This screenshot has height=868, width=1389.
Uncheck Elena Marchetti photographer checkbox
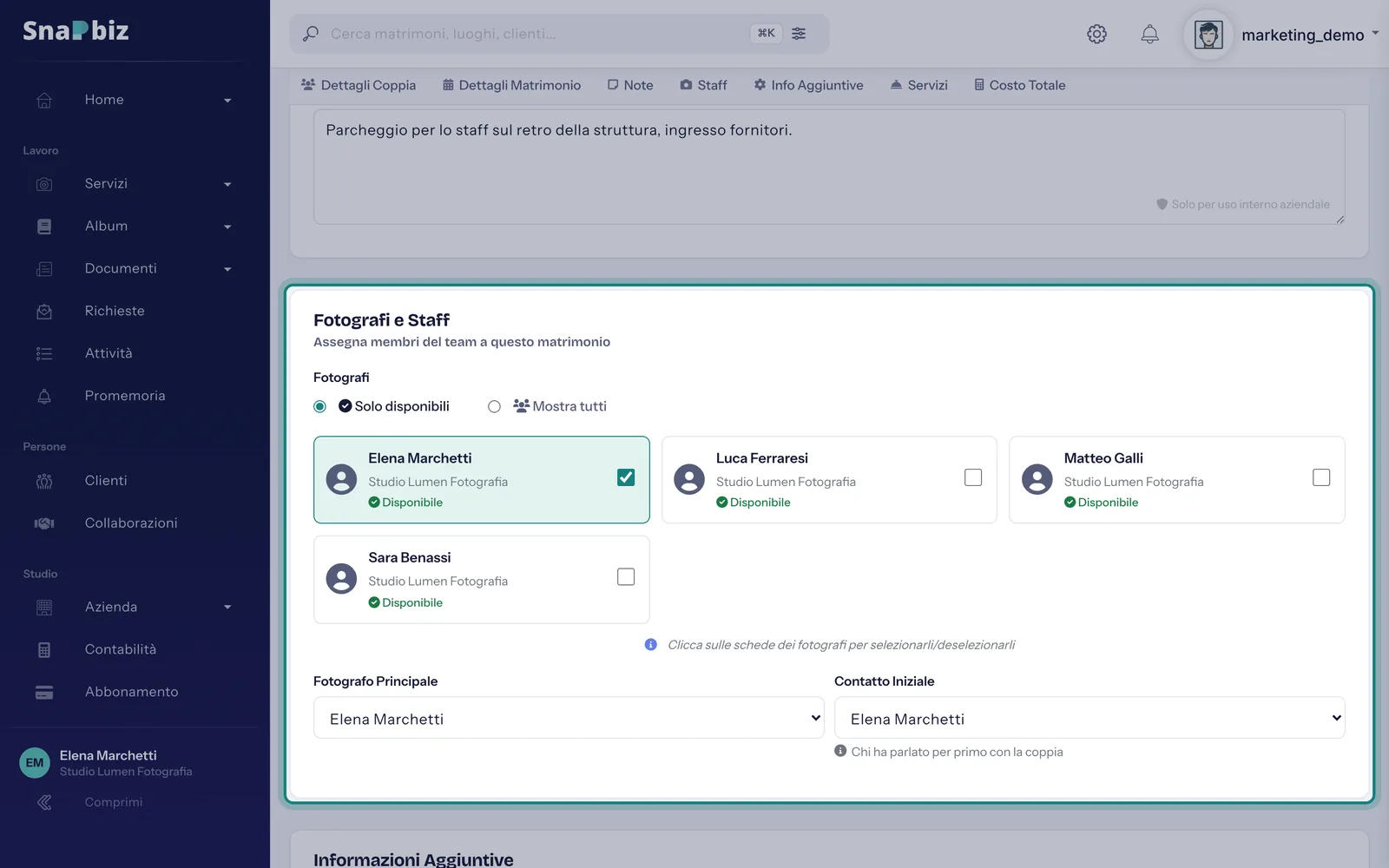[x=626, y=477]
